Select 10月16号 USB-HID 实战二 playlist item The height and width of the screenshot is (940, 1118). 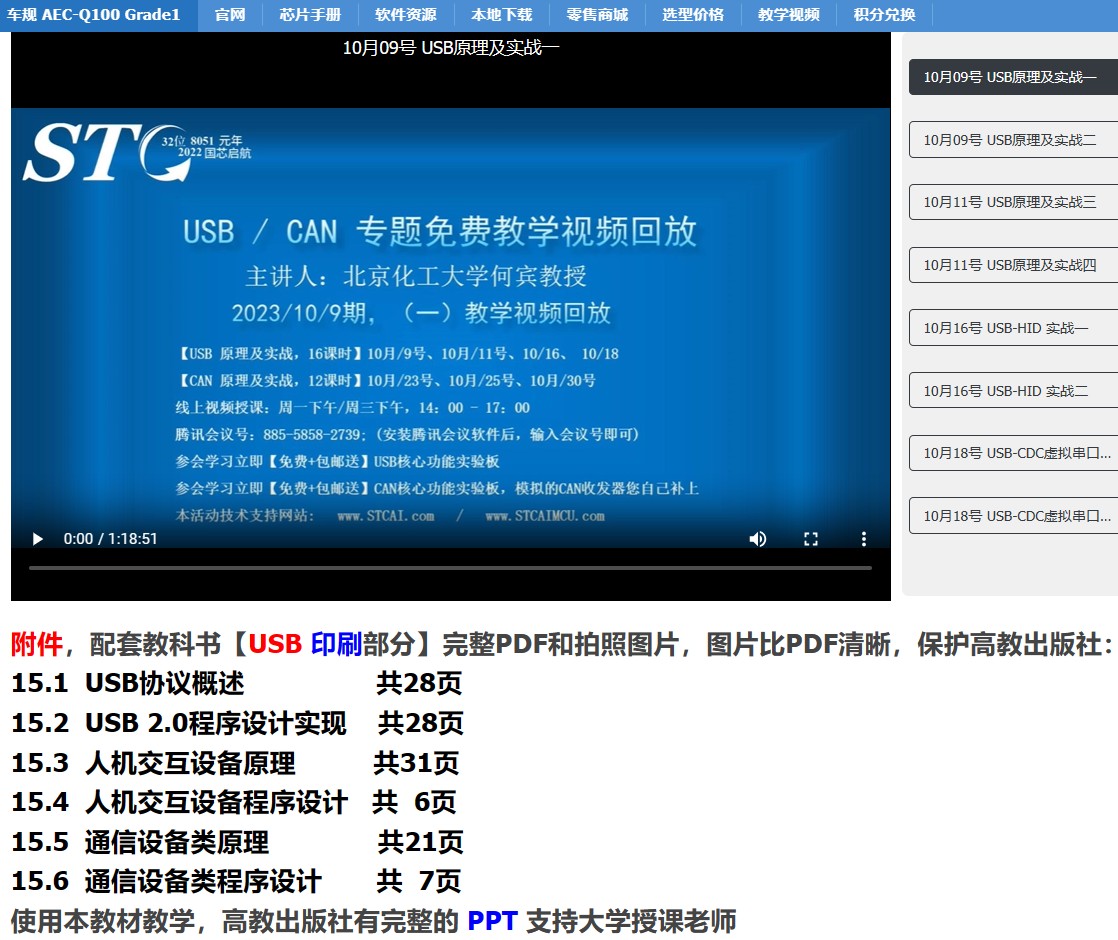pyautogui.click(x=1013, y=390)
